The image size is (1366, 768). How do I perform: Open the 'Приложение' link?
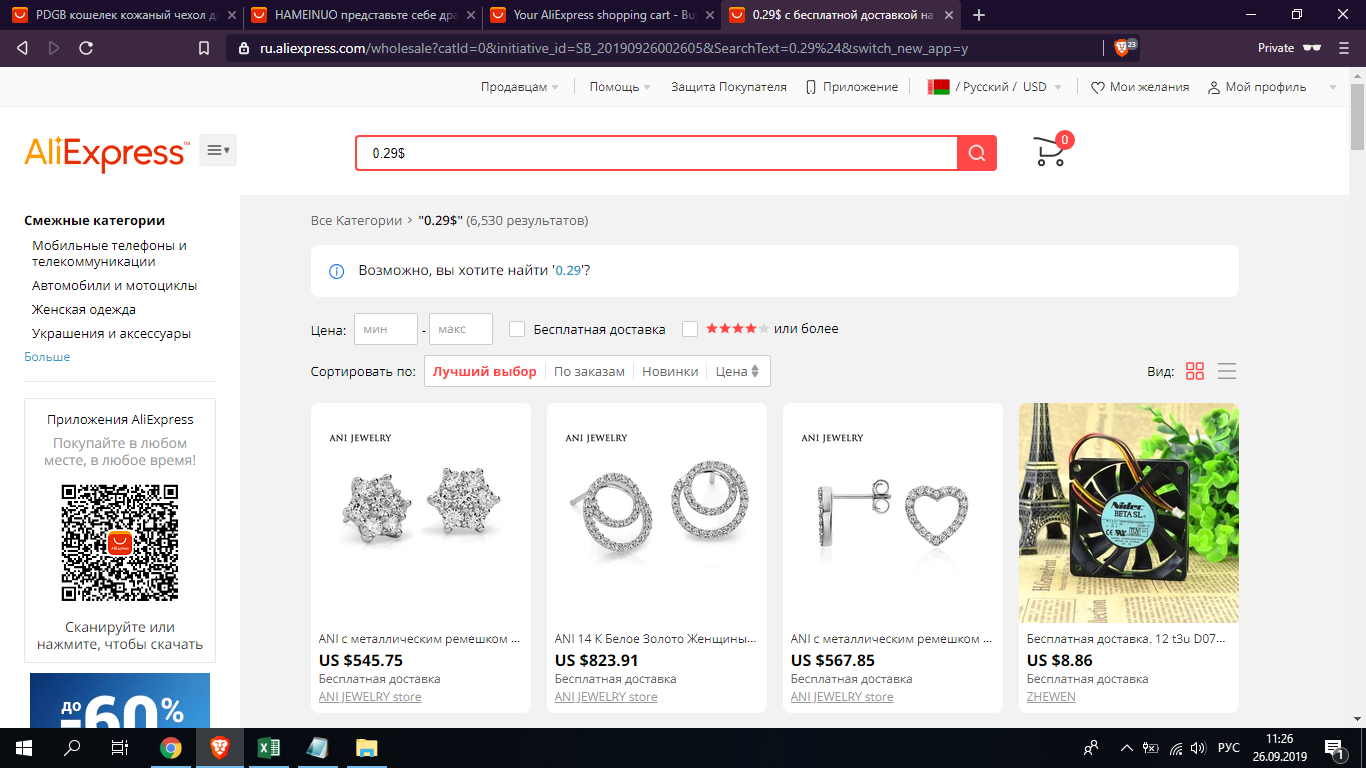click(x=852, y=87)
